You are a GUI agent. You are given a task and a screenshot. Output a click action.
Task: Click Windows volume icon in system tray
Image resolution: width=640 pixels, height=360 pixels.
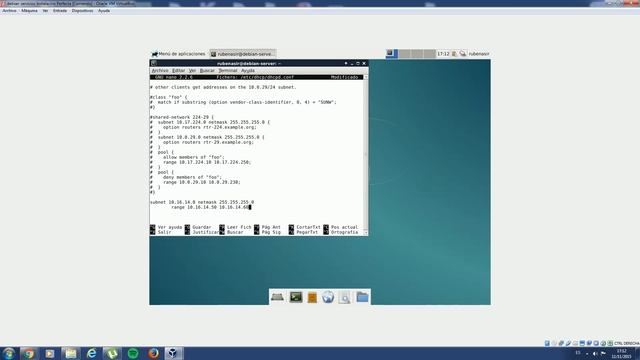tap(595, 353)
